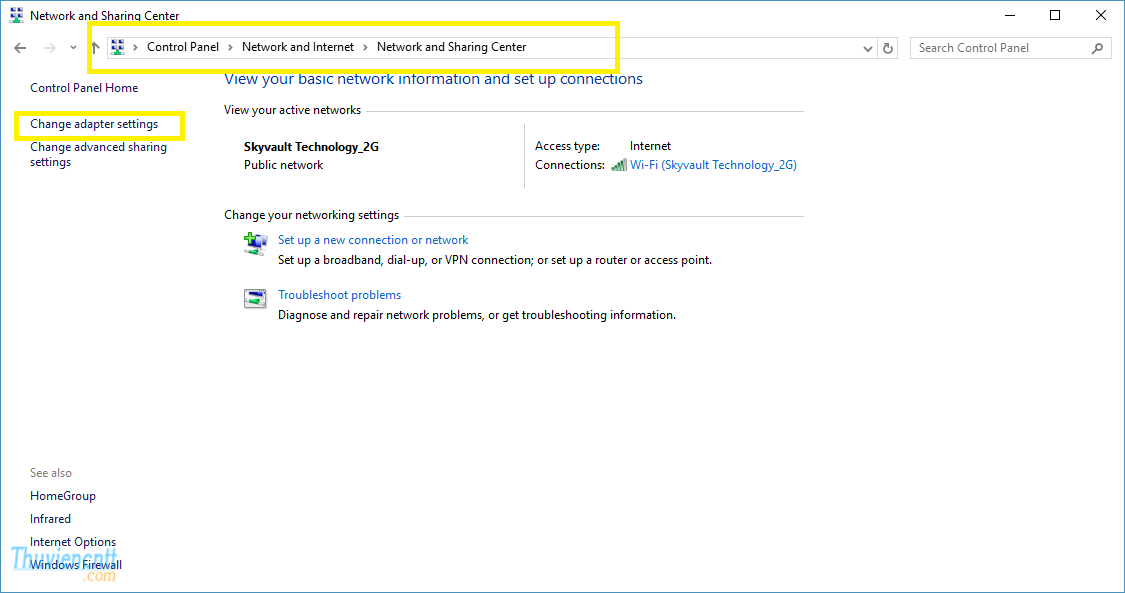This screenshot has width=1125, height=593.
Task: Open Troubleshoot problems link
Action: [339, 295]
